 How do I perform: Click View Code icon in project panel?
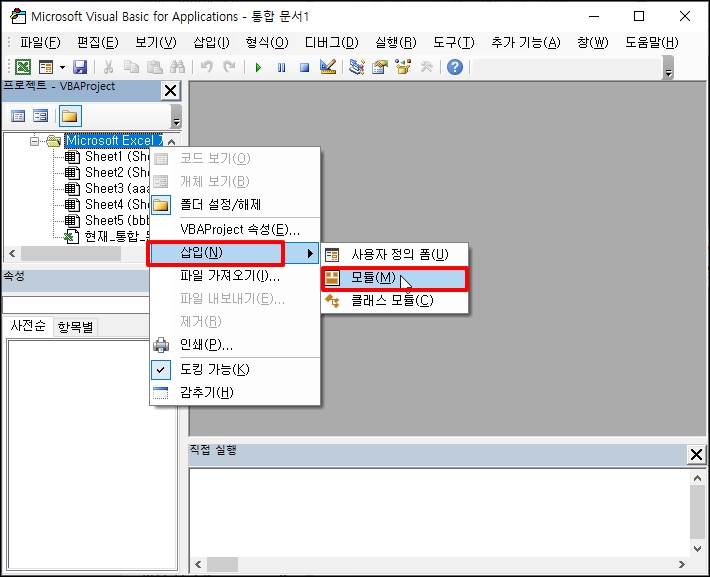click(18, 116)
